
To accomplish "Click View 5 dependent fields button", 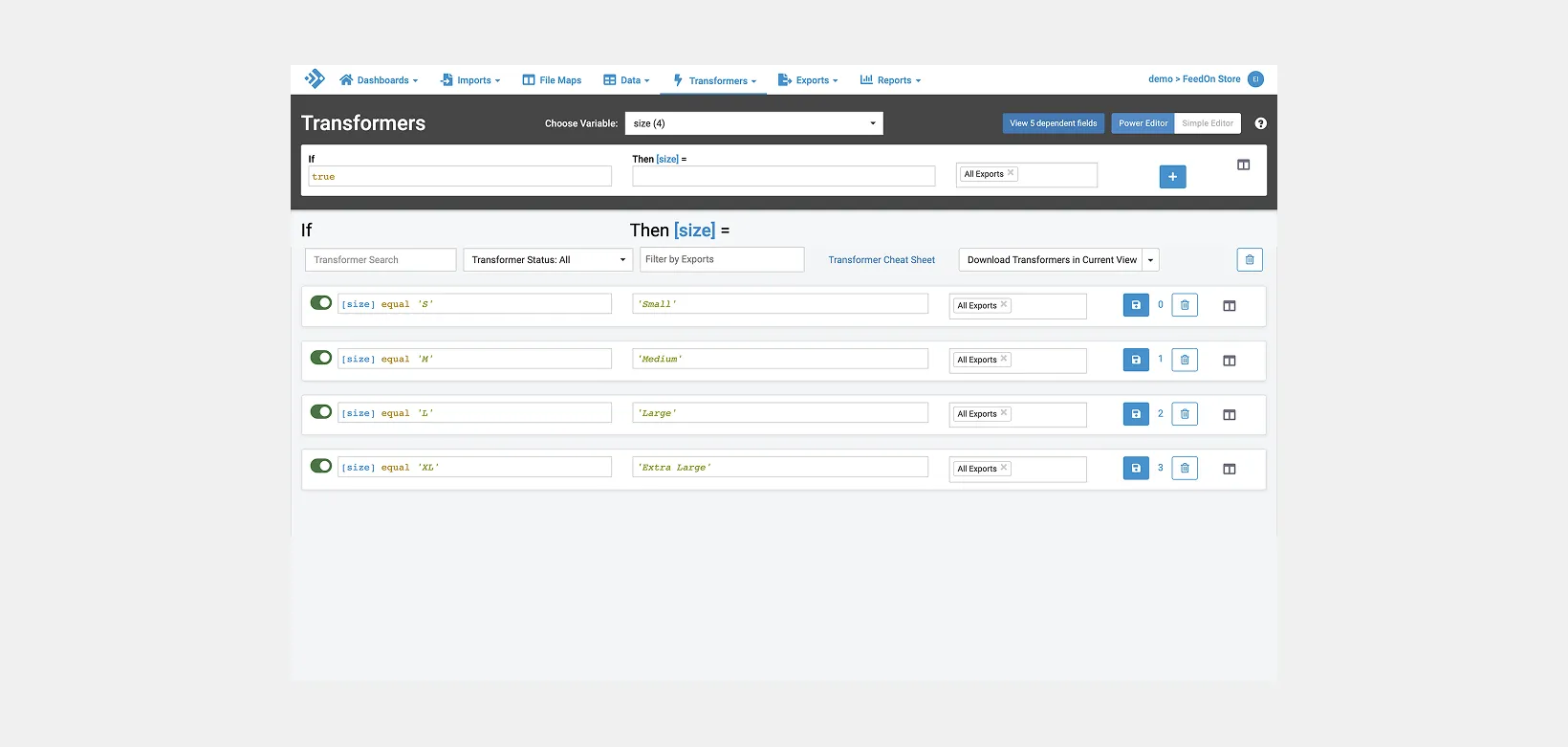I will [1054, 123].
